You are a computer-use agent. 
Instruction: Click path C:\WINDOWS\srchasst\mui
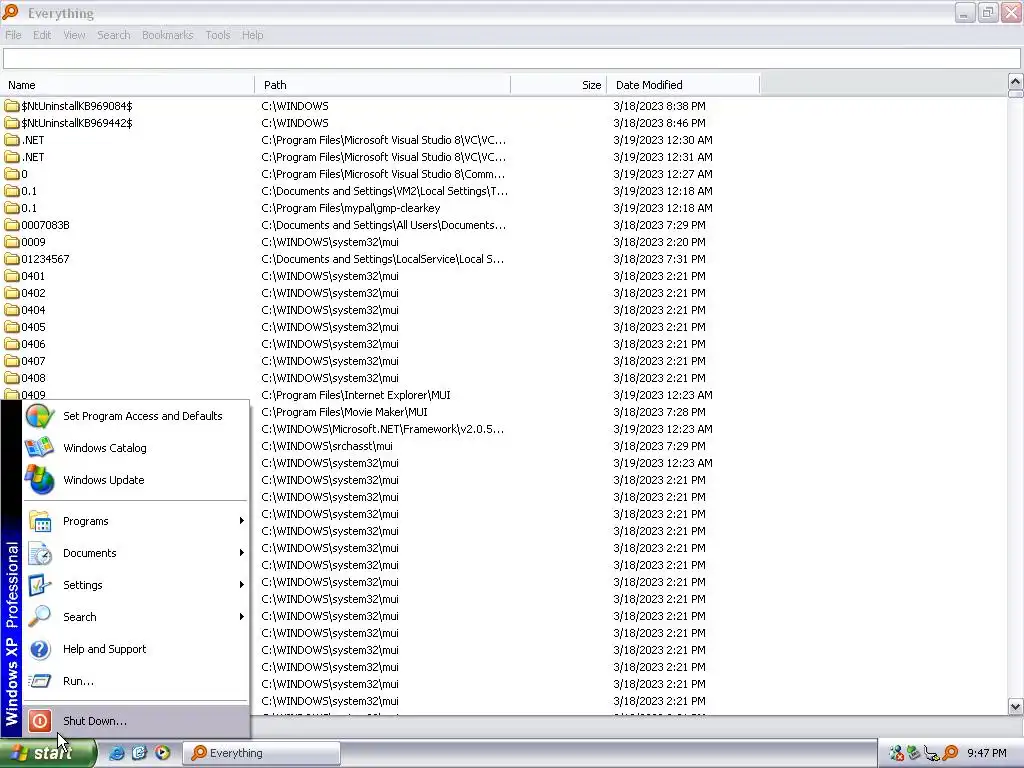point(327,446)
